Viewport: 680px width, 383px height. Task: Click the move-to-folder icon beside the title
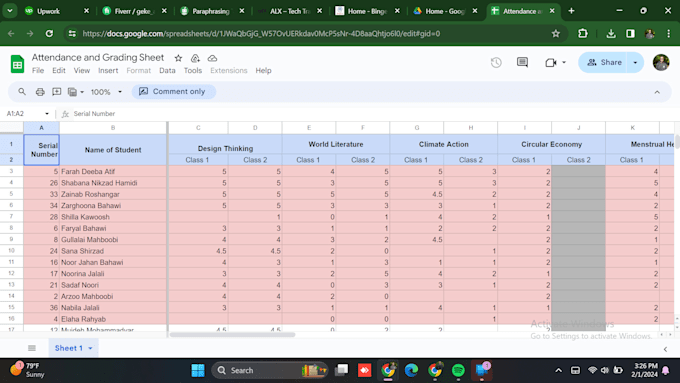click(x=195, y=58)
